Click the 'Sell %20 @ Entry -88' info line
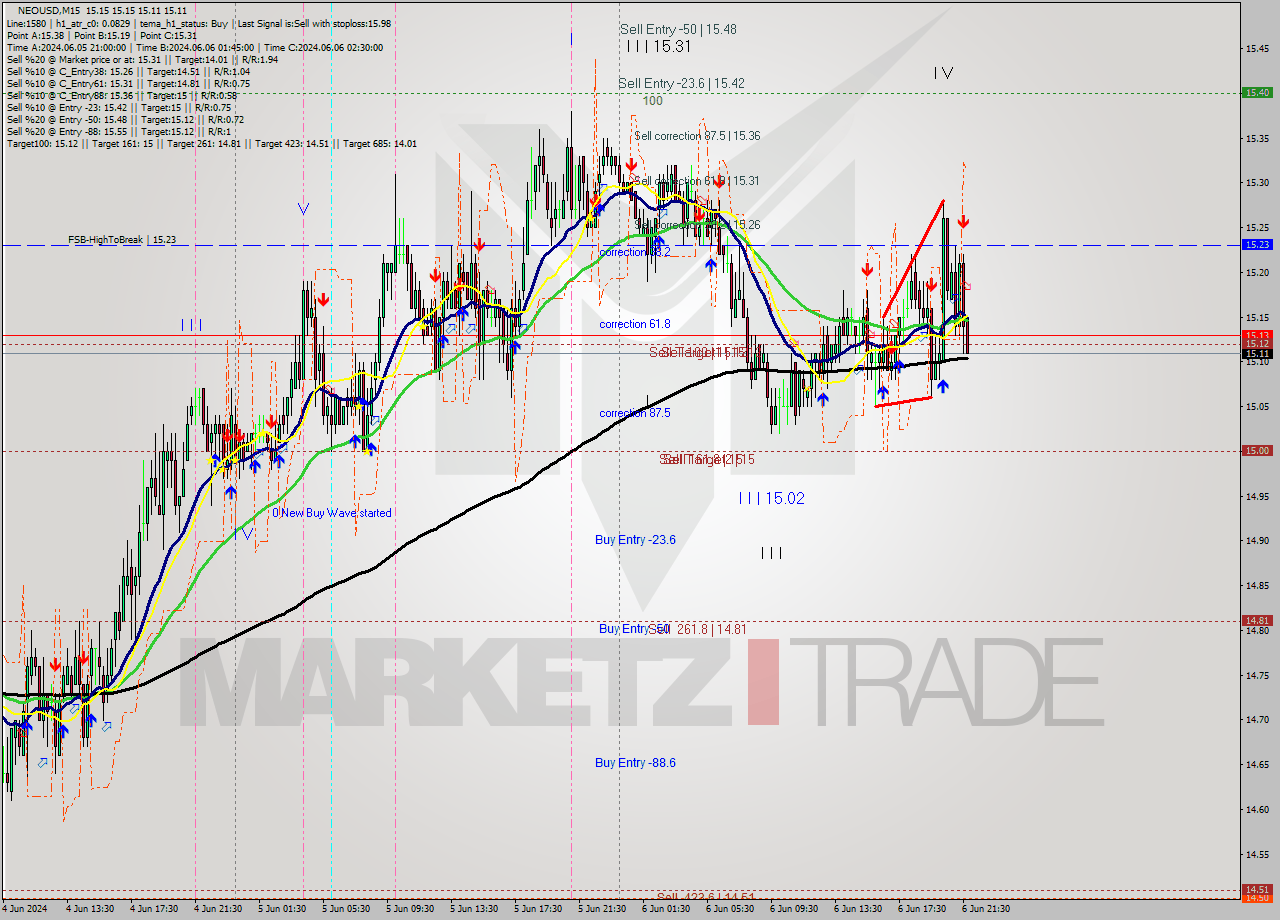 pos(119,132)
